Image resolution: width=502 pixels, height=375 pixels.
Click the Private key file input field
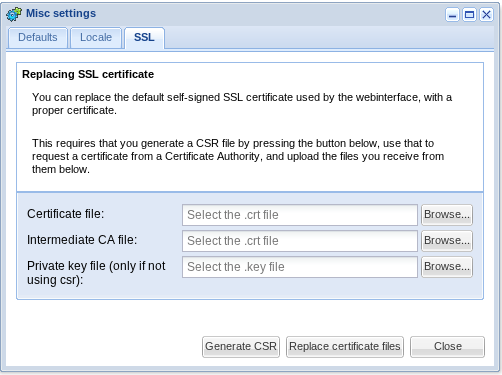click(300, 267)
